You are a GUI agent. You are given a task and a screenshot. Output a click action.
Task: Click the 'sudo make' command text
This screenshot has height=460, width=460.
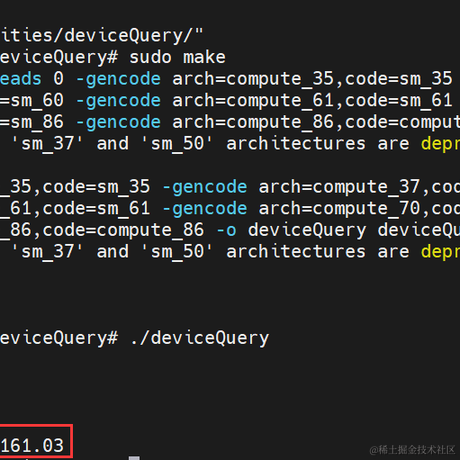[177, 57]
